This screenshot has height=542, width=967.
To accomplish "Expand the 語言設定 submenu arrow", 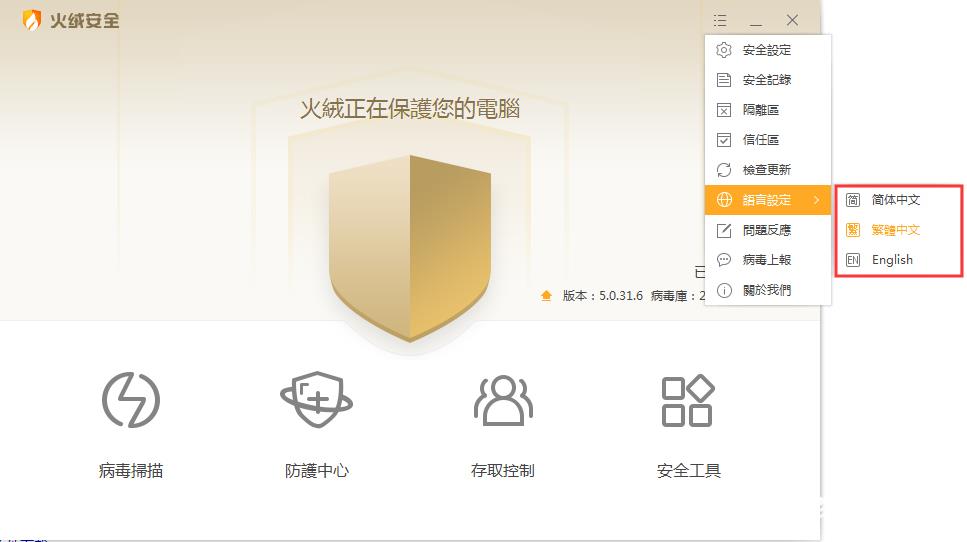I will (817, 200).
